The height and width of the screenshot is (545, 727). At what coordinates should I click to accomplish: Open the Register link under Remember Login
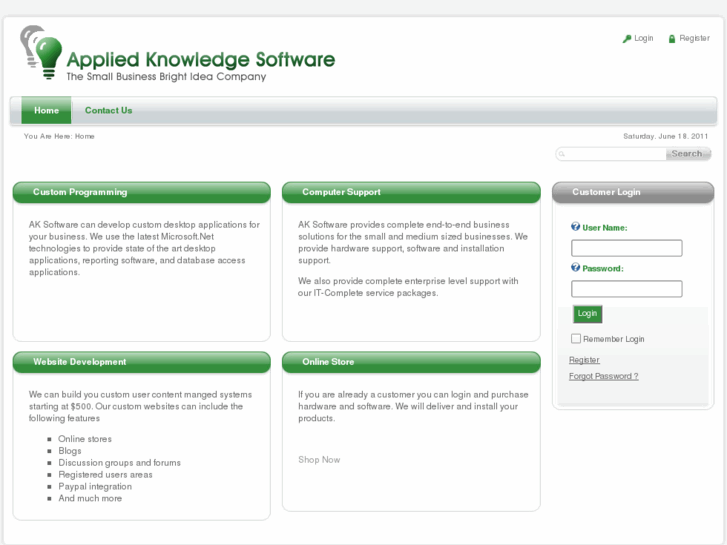[x=584, y=360]
